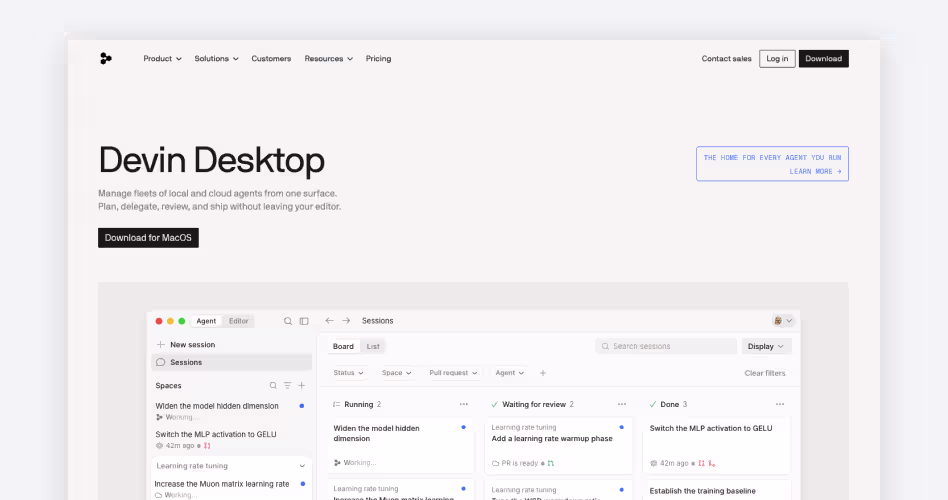Switch to Agent mode
This screenshot has height=500, width=948.
pyautogui.click(x=206, y=321)
